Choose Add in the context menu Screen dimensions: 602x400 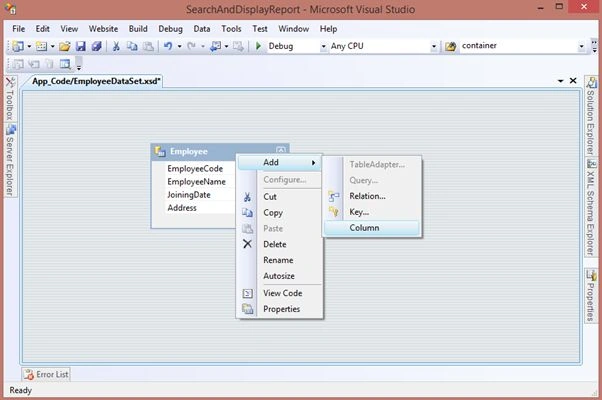tap(279, 162)
